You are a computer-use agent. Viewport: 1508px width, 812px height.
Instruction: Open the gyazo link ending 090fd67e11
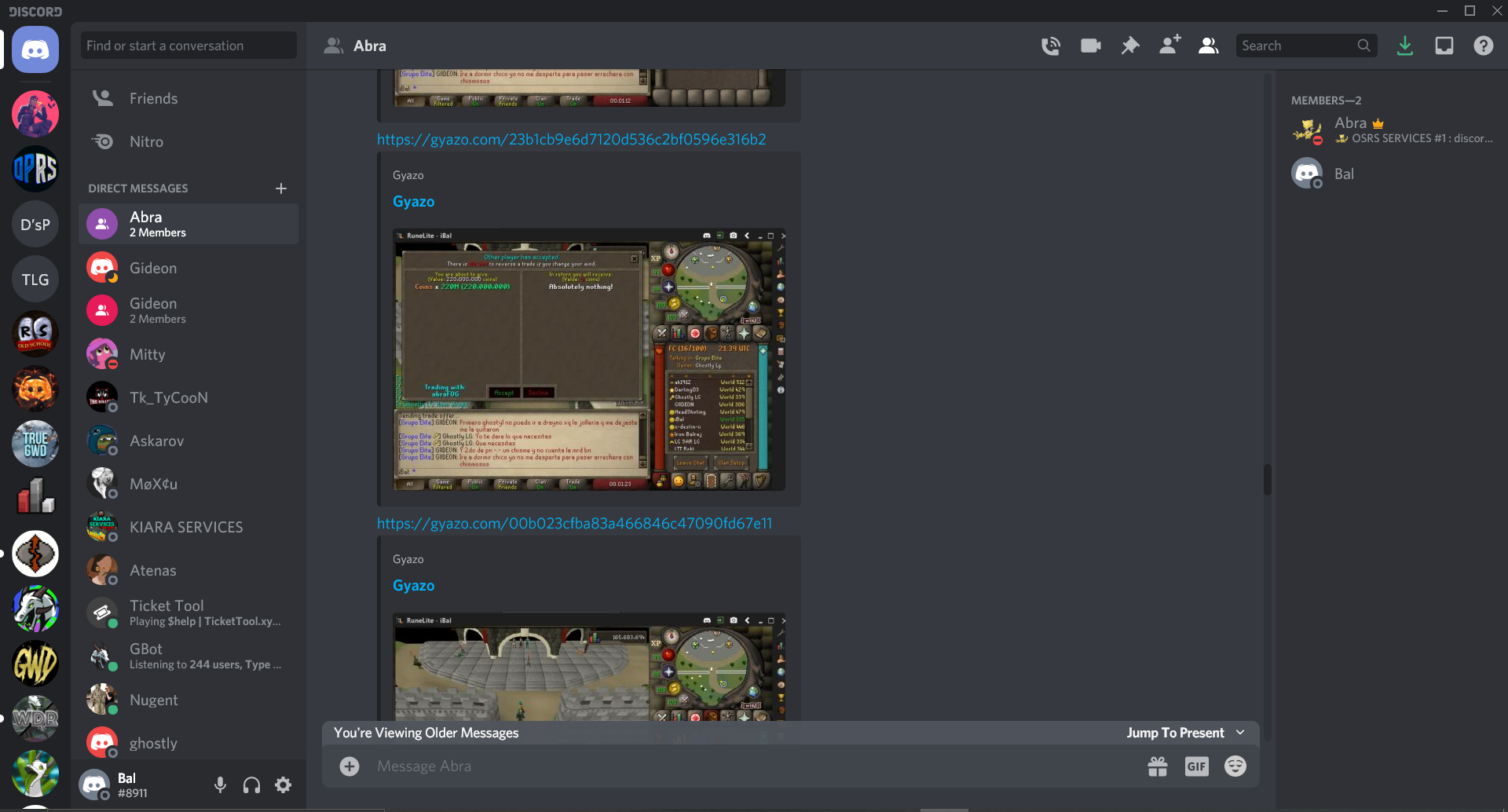pyautogui.click(x=574, y=523)
